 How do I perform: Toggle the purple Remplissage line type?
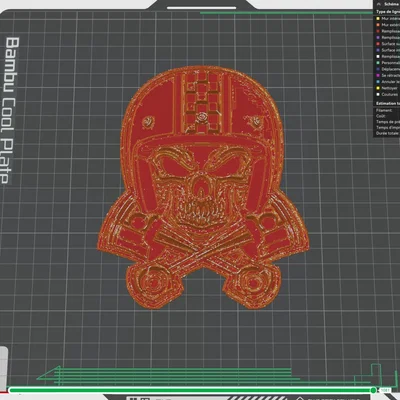coord(388,38)
